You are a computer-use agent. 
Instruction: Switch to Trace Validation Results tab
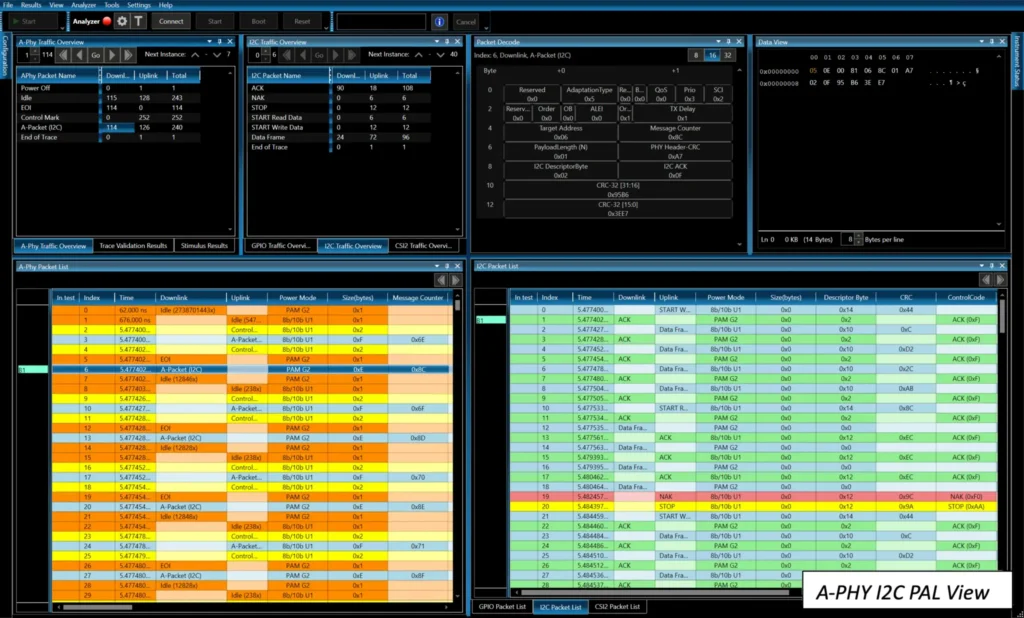point(133,245)
